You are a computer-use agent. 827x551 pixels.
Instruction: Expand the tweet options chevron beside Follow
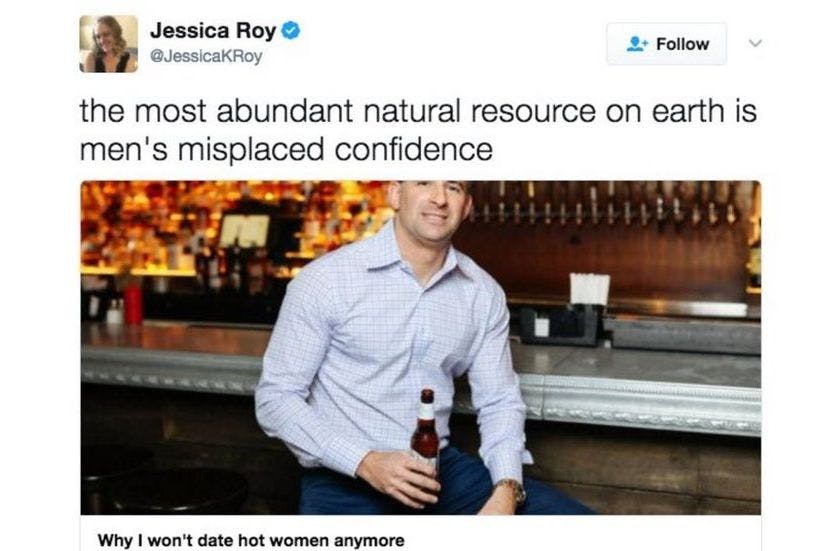click(755, 43)
